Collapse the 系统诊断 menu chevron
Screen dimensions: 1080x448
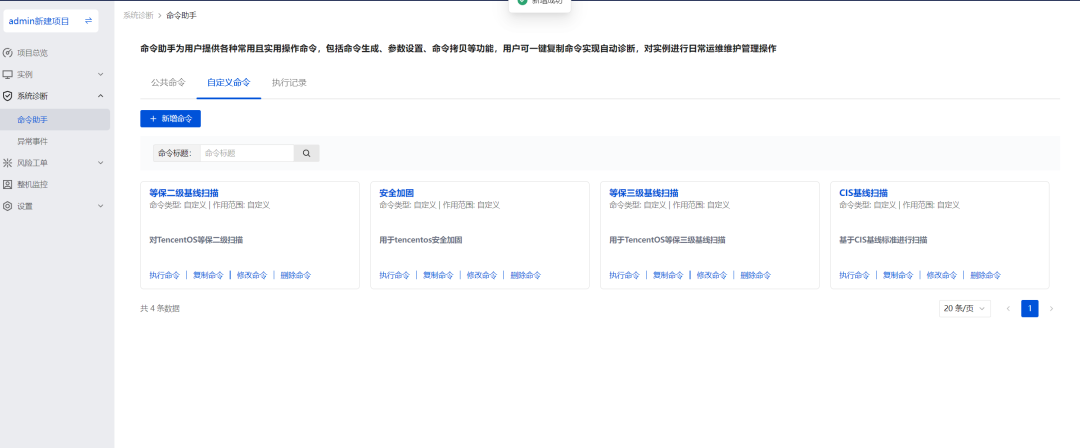[100, 96]
